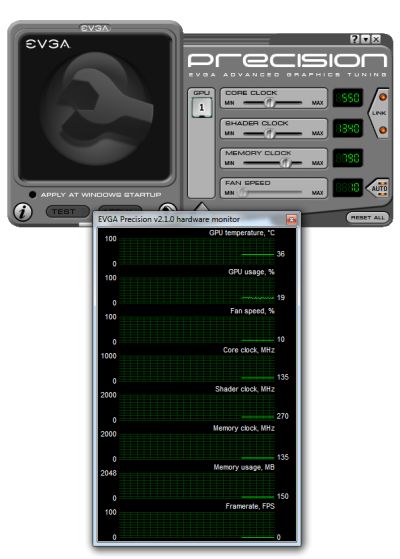Click the down-arrow minimize icon in Precision
The height and width of the screenshot is (559, 400).
pos(365,39)
